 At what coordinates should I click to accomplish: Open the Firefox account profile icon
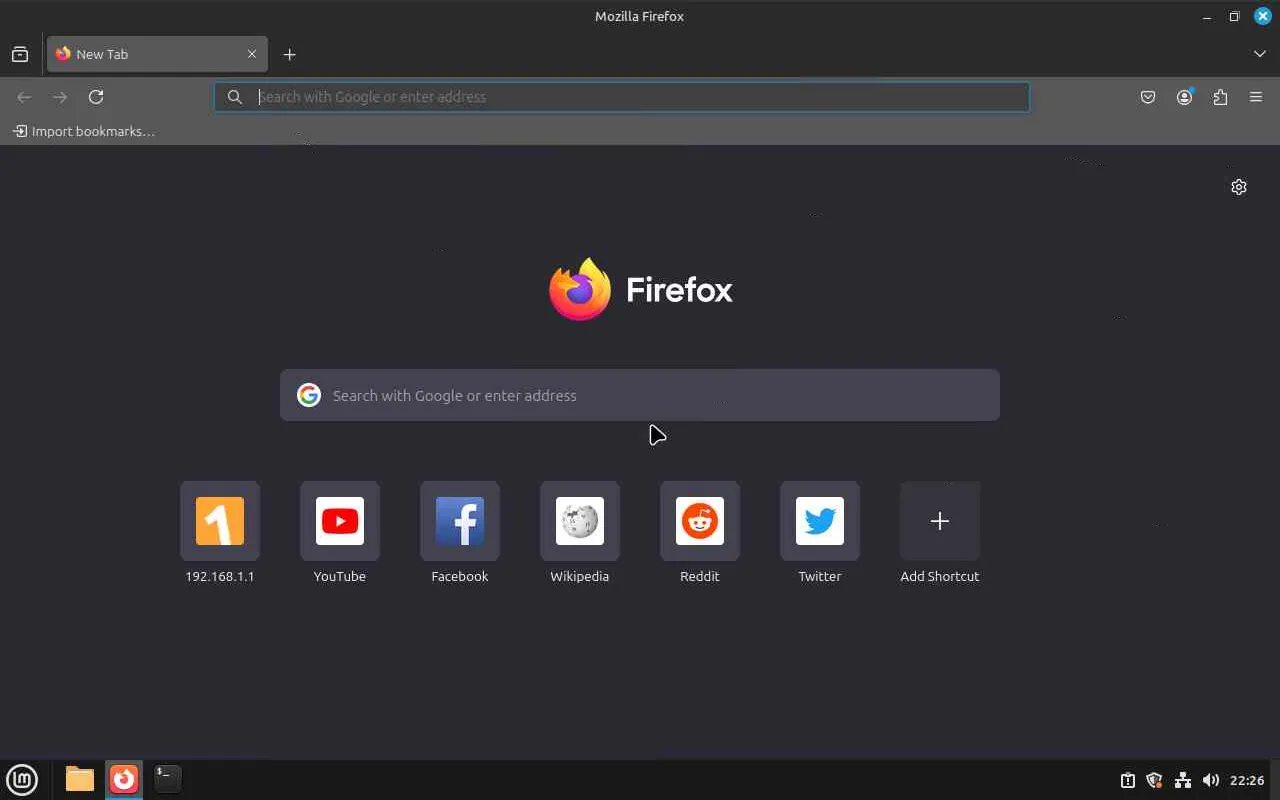click(x=1184, y=97)
